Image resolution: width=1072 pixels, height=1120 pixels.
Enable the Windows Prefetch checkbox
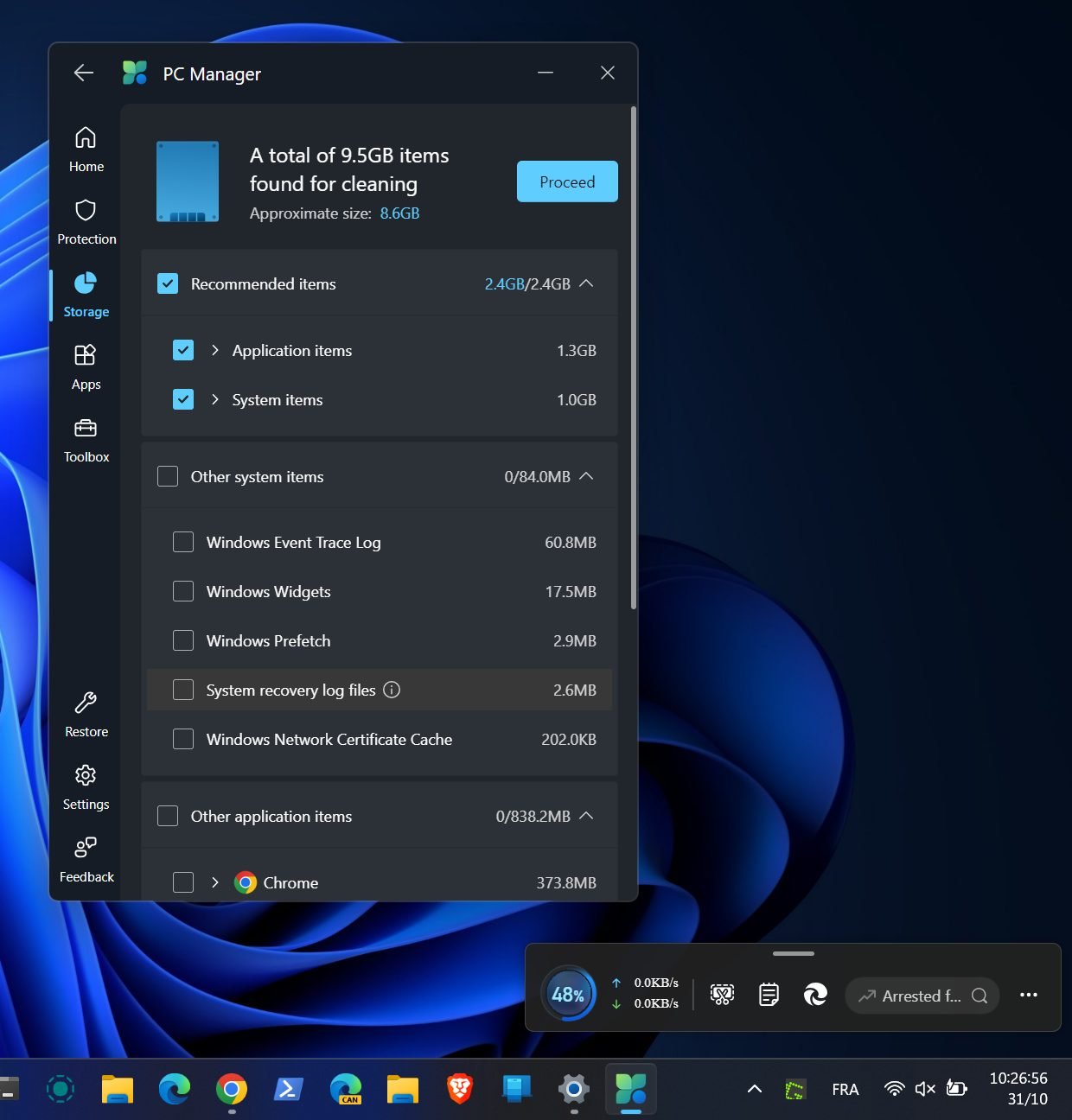pyautogui.click(x=183, y=640)
